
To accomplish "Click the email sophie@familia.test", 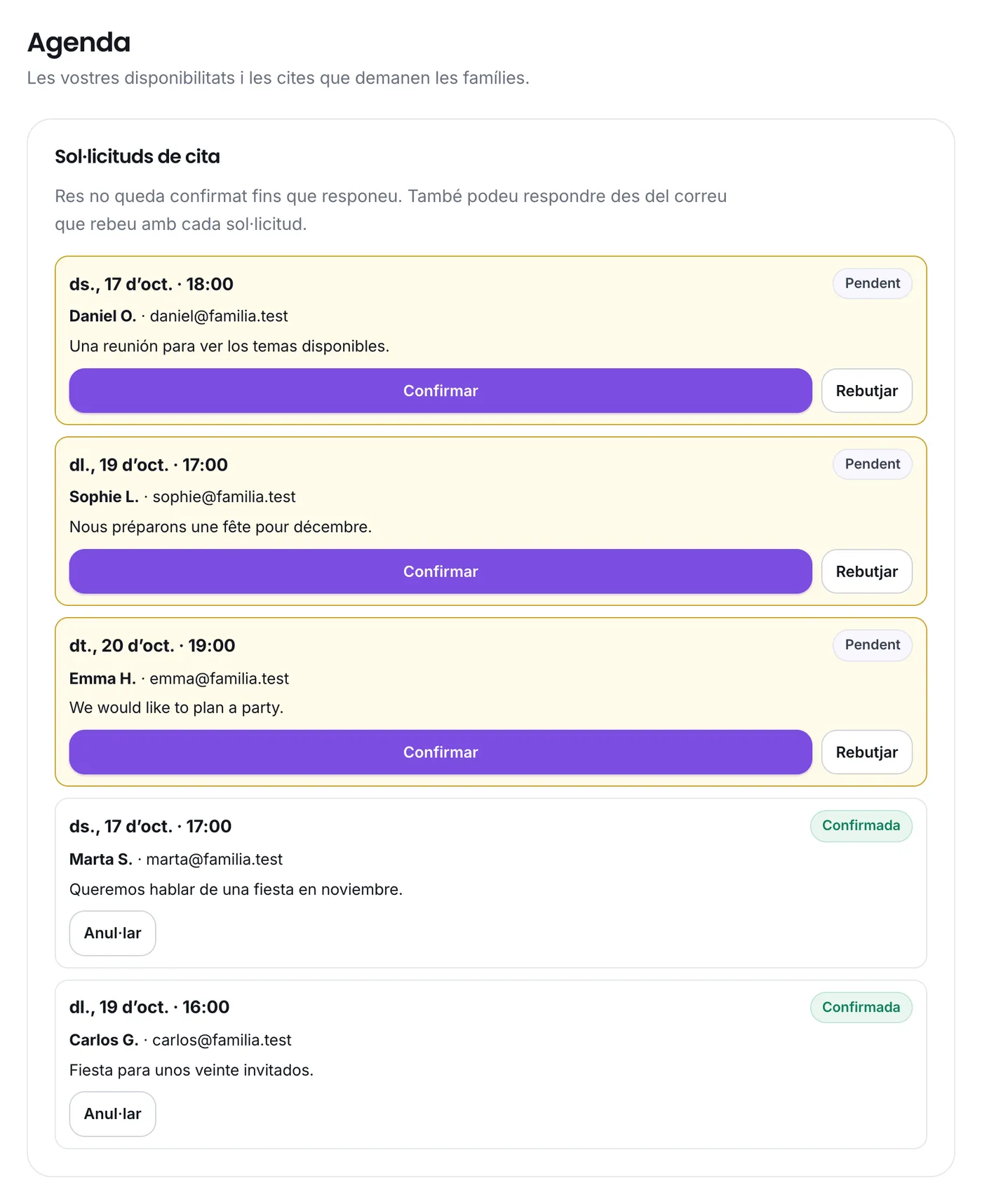I will point(224,497).
